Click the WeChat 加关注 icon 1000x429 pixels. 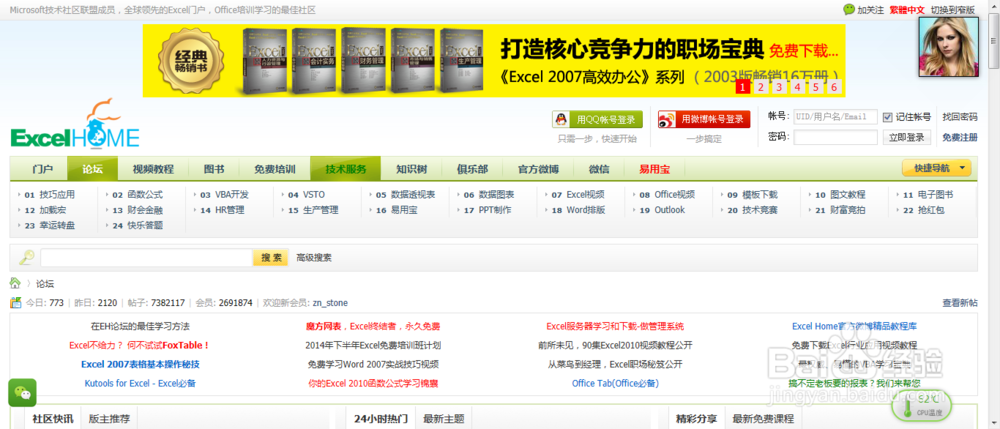[849, 10]
